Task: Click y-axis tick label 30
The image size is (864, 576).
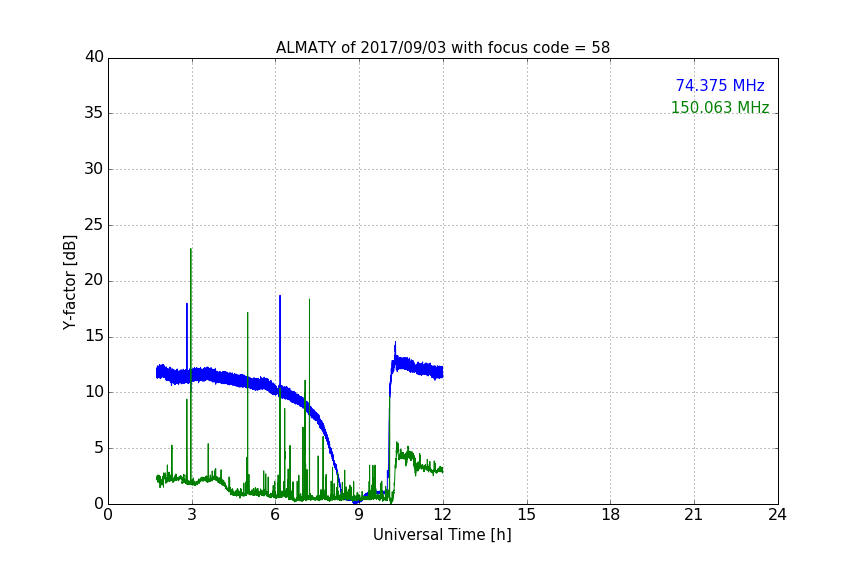Action: click(x=94, y=169)
